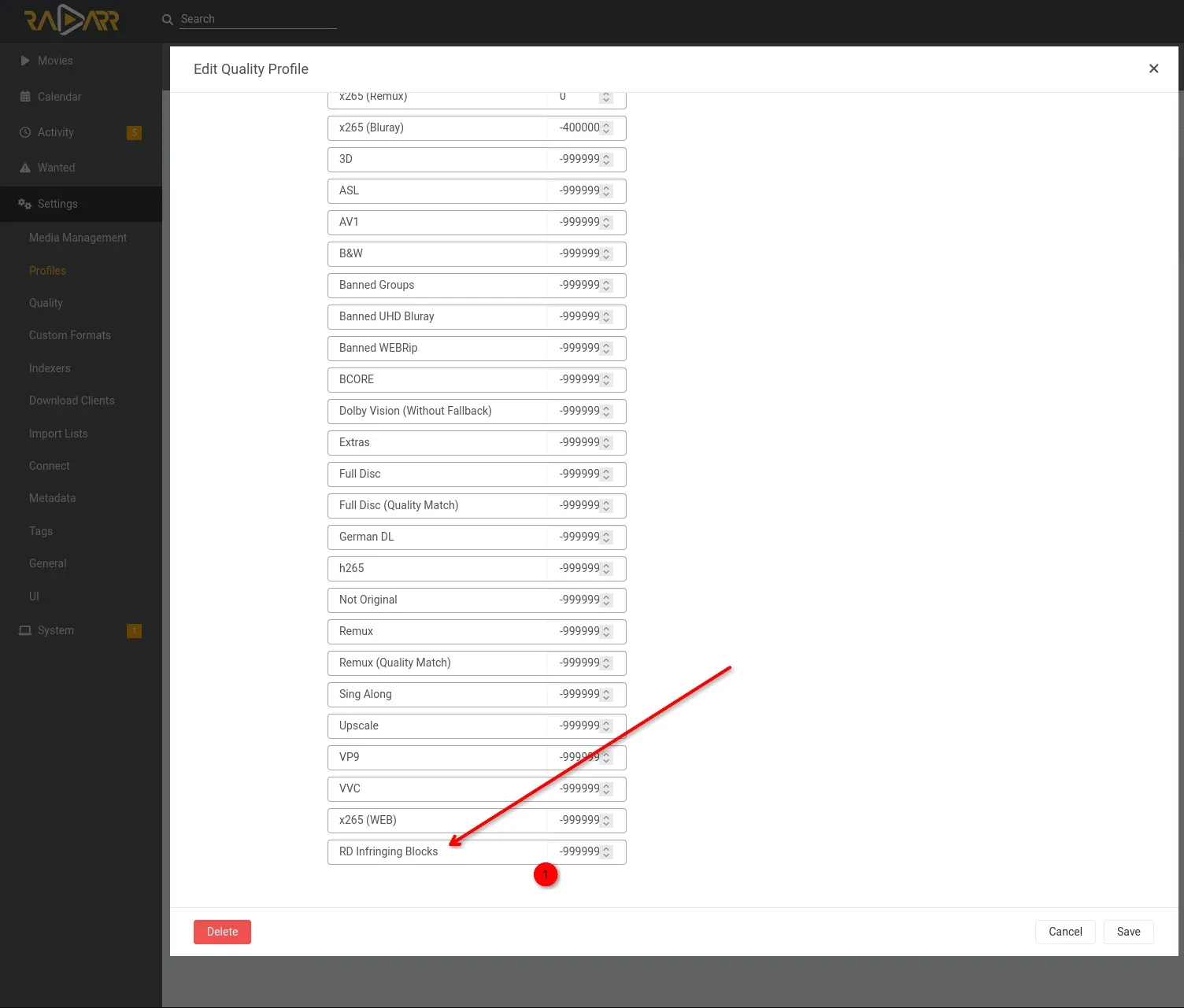Click the System laptop icon
The image size is (1184, 1008).
pyautogui.click(x=25, y=630)
